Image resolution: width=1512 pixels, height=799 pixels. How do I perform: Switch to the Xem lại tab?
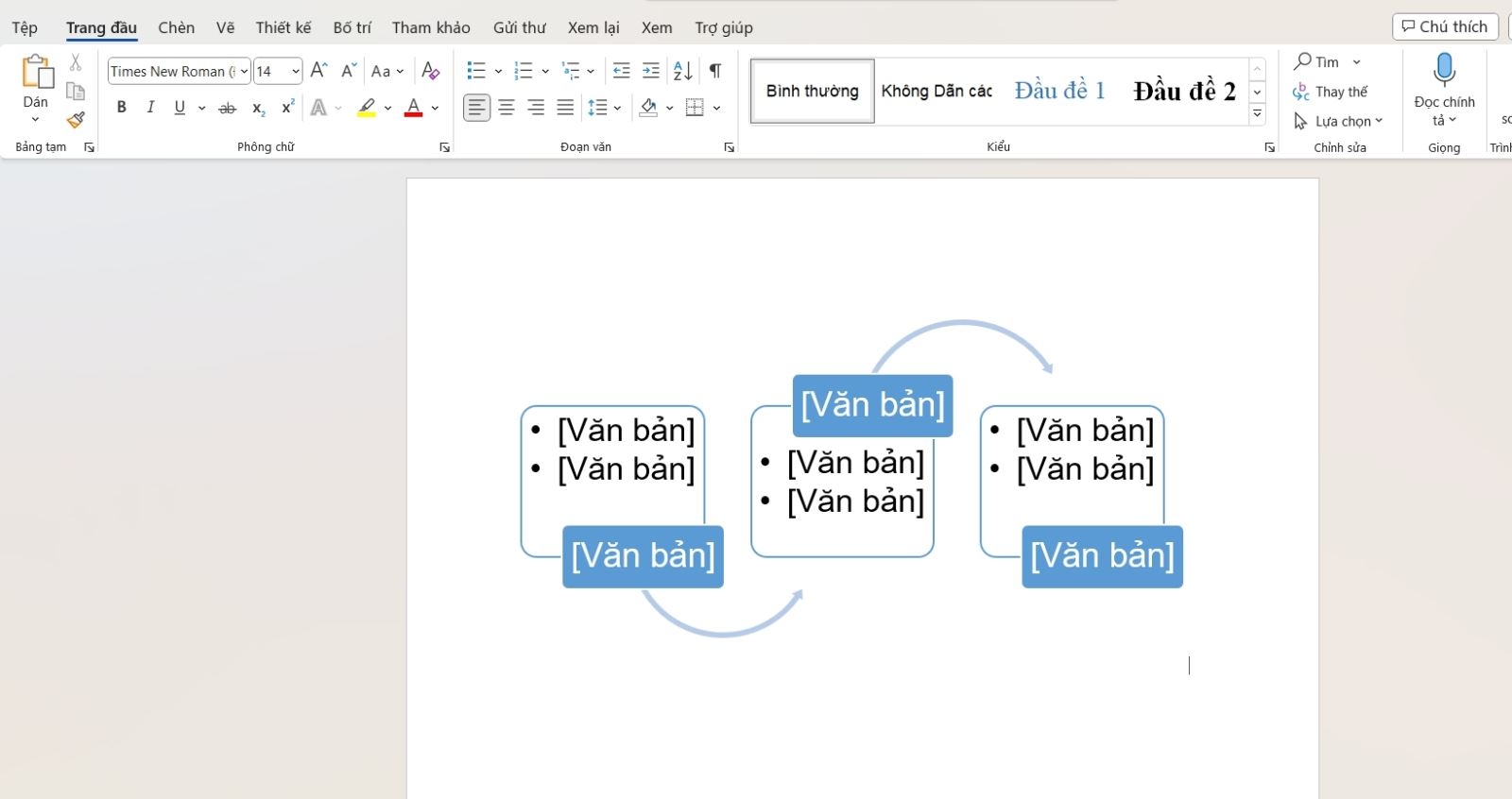pyautogui.click(x=593, y=27)
